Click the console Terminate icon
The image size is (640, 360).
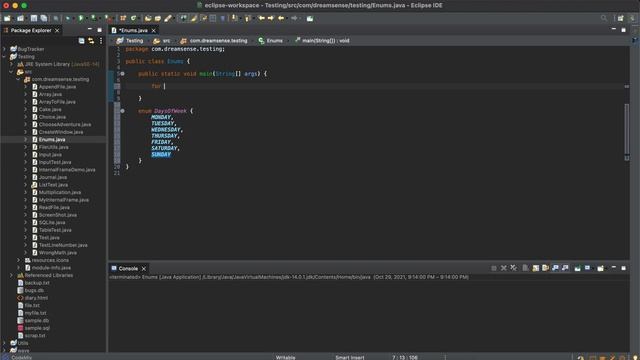point(494,268)
